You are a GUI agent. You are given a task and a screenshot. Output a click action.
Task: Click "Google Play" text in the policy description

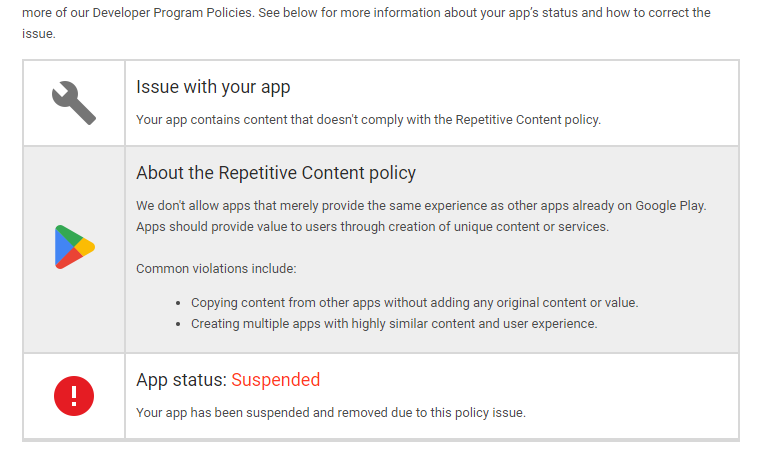pos(671,206)
